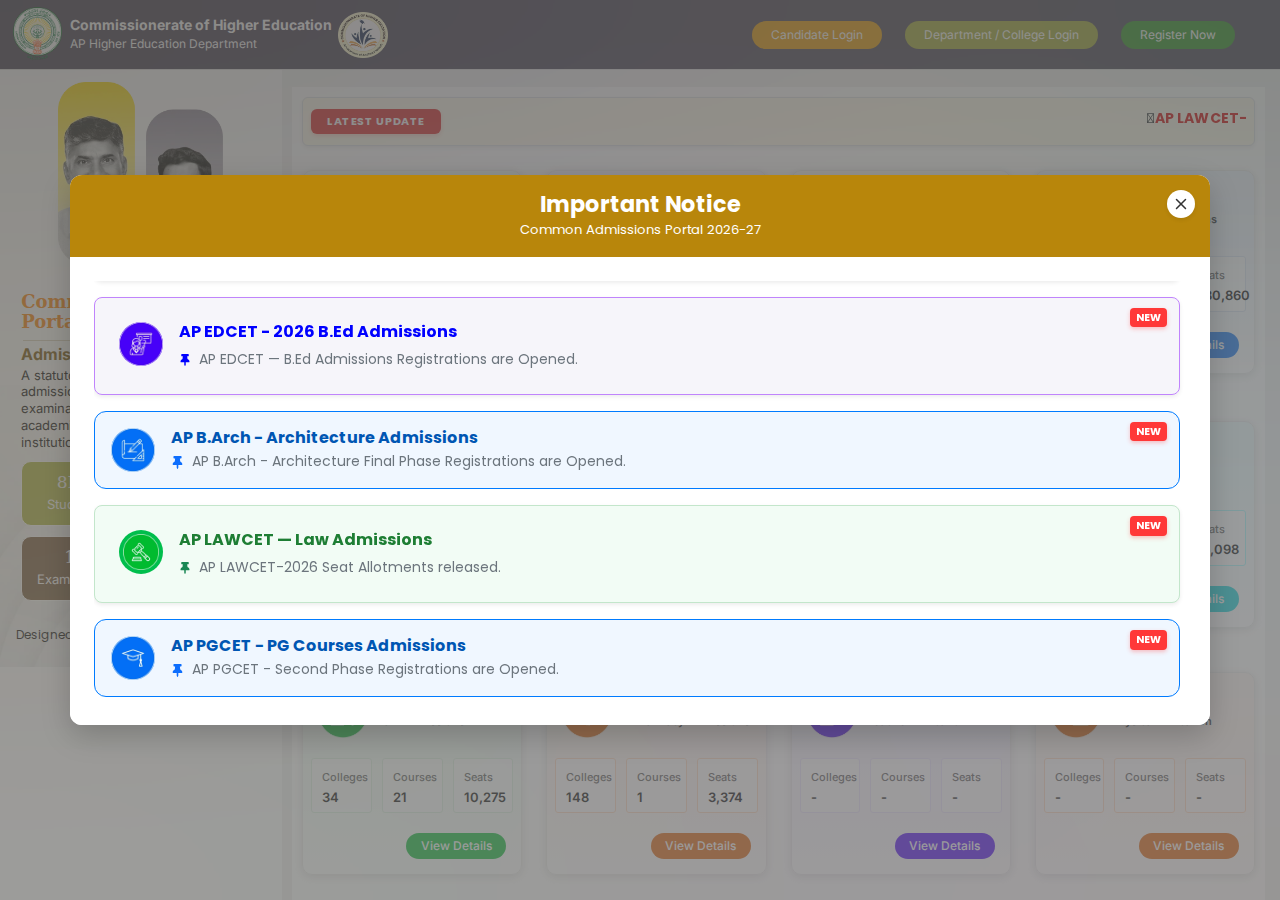Image resolution: width=1280 pixels, height=900 pixels.
Task: Click the Seats 10,275 stat box
Action: (x=483, y=786)
